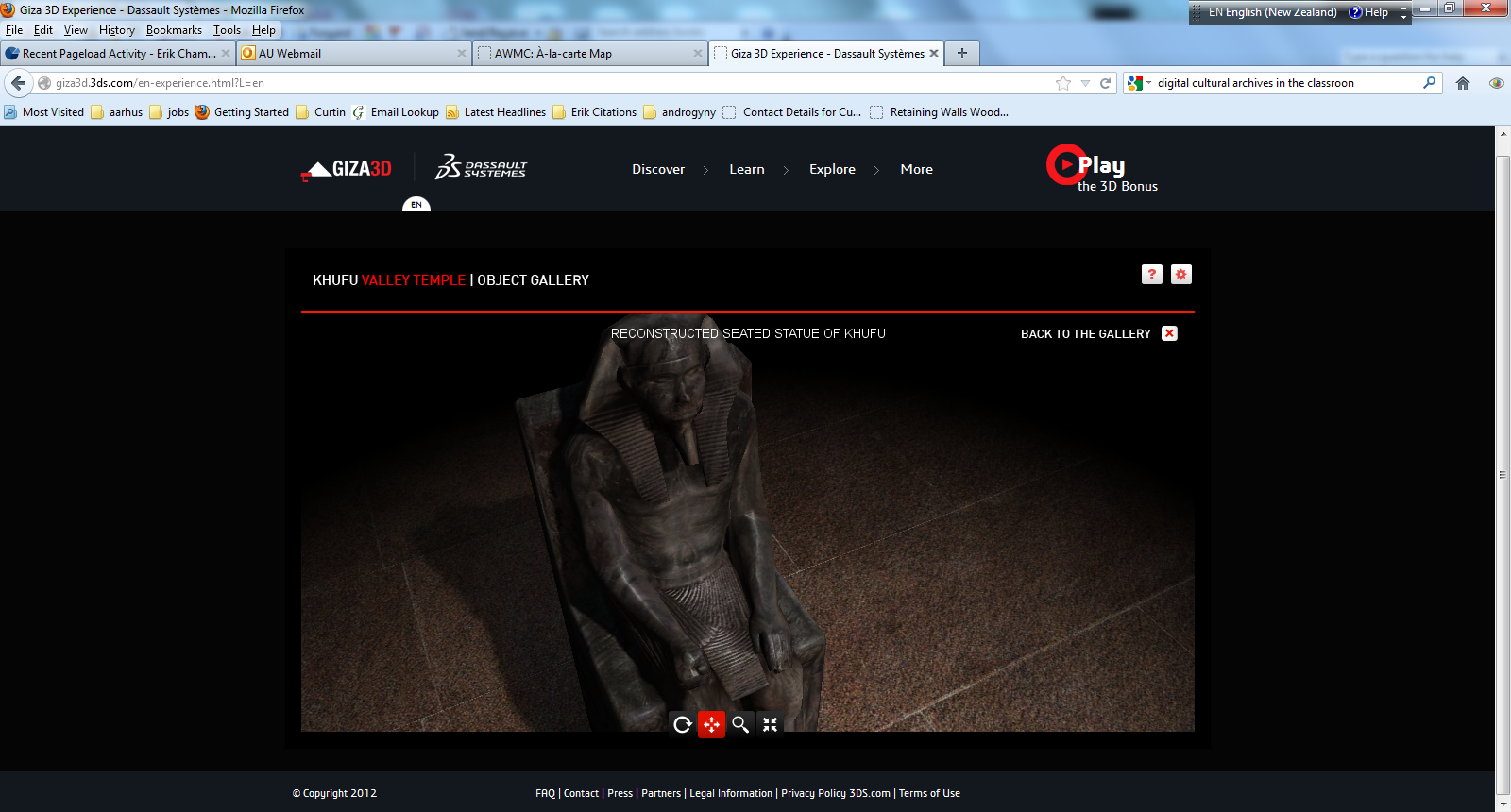The width and height of the screenshot is (1511, 812).
Task: Select the pan/move tool in the viewer toolbar
Action: (x=711, y=724)
